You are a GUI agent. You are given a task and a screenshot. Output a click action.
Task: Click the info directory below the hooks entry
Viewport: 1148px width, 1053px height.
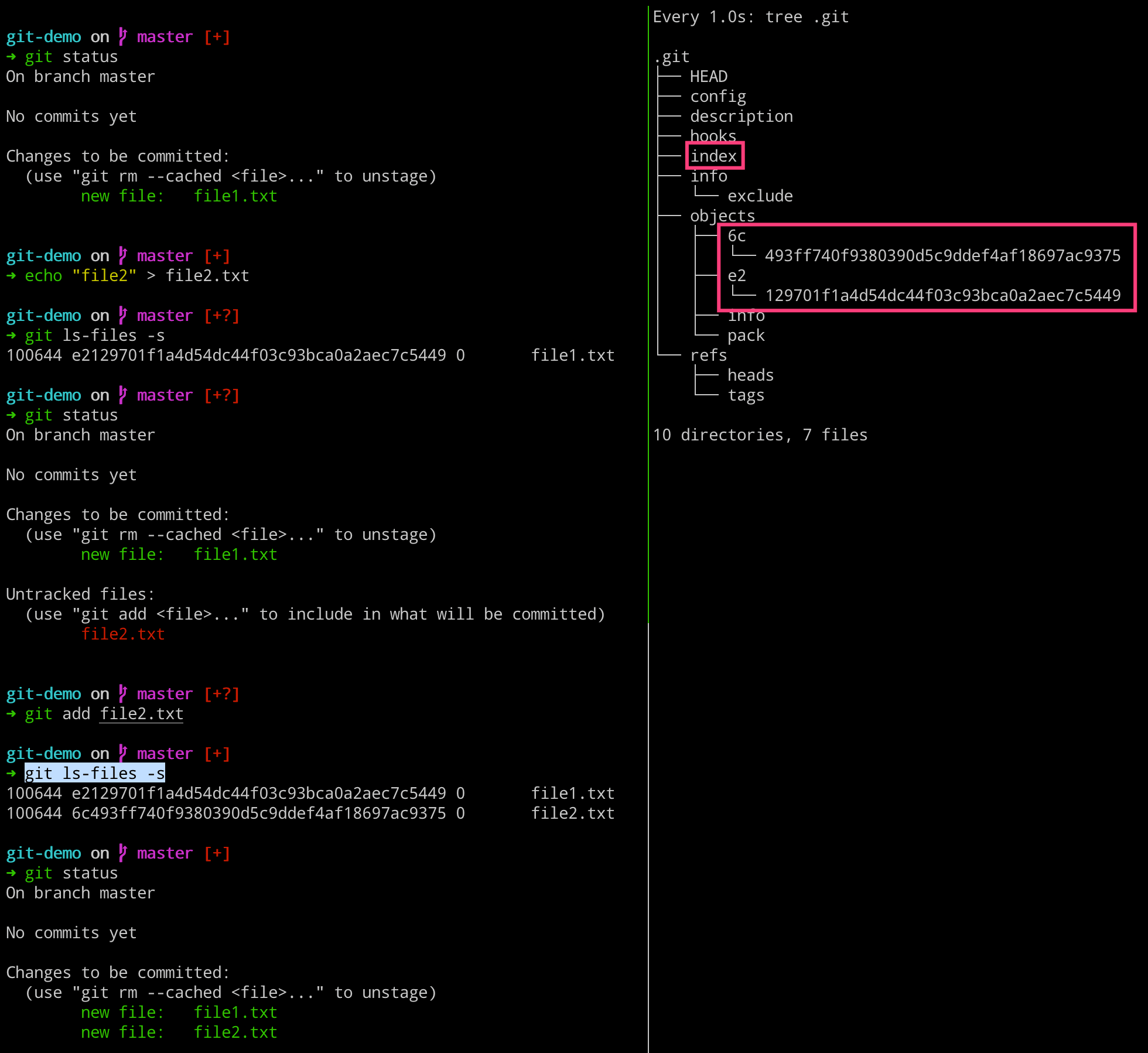point(709,176)
